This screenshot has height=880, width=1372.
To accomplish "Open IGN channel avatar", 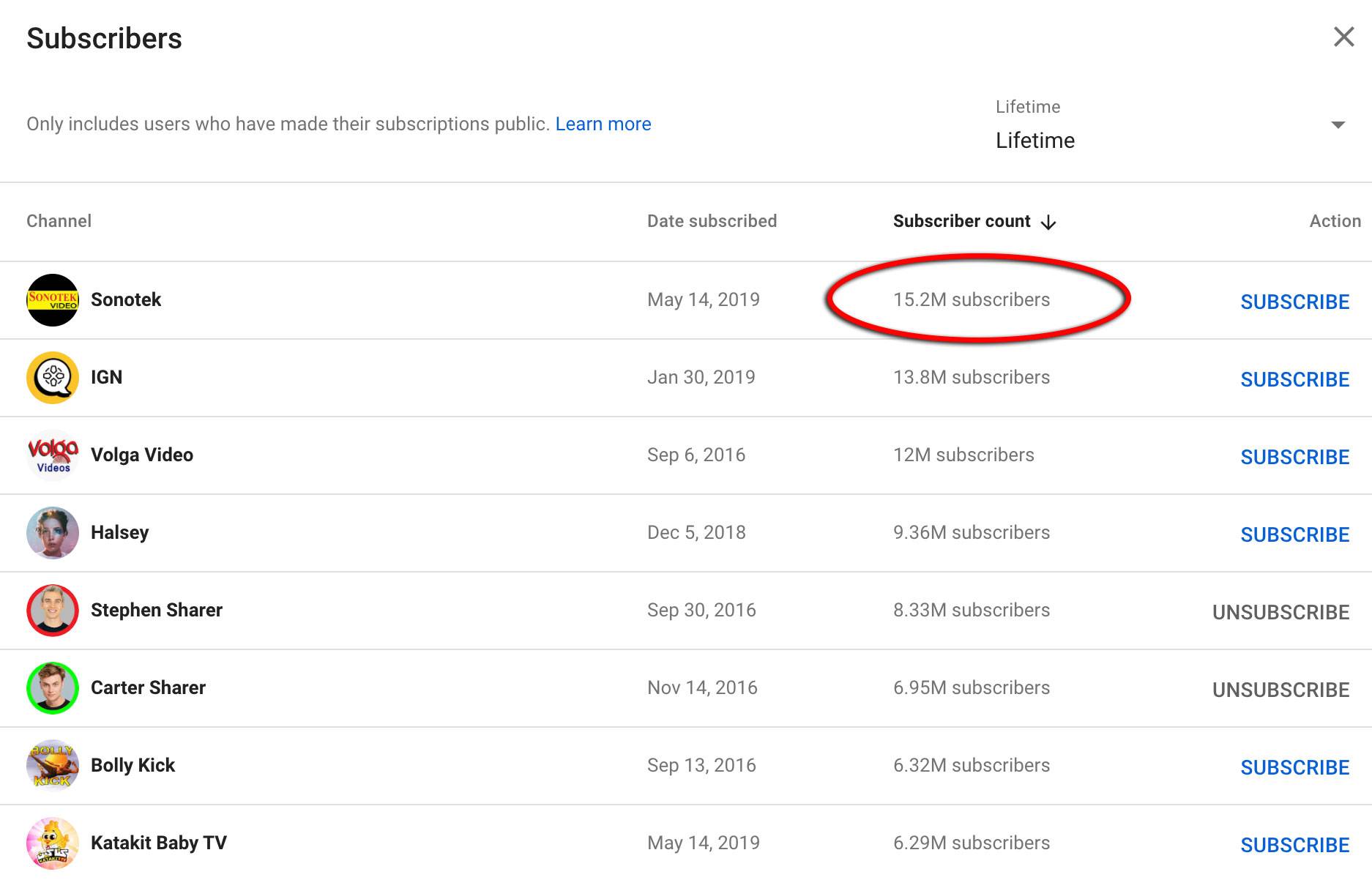I will point(53,378).
